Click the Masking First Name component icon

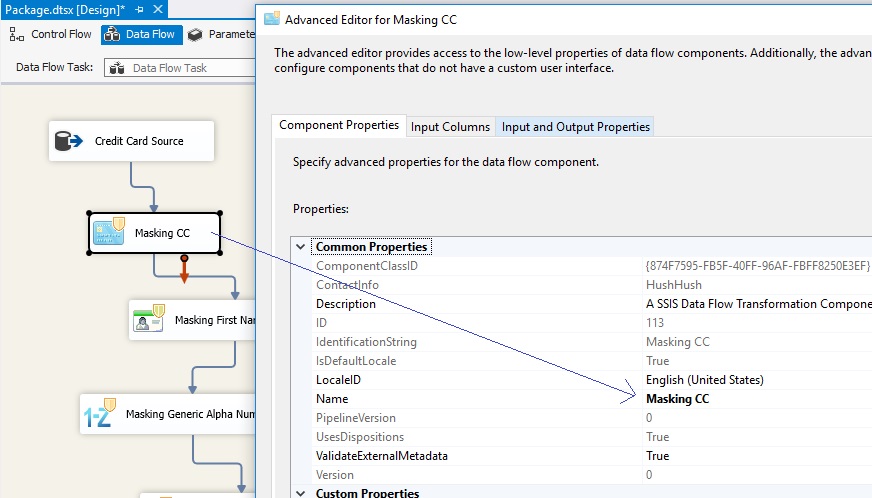(149, 319)
